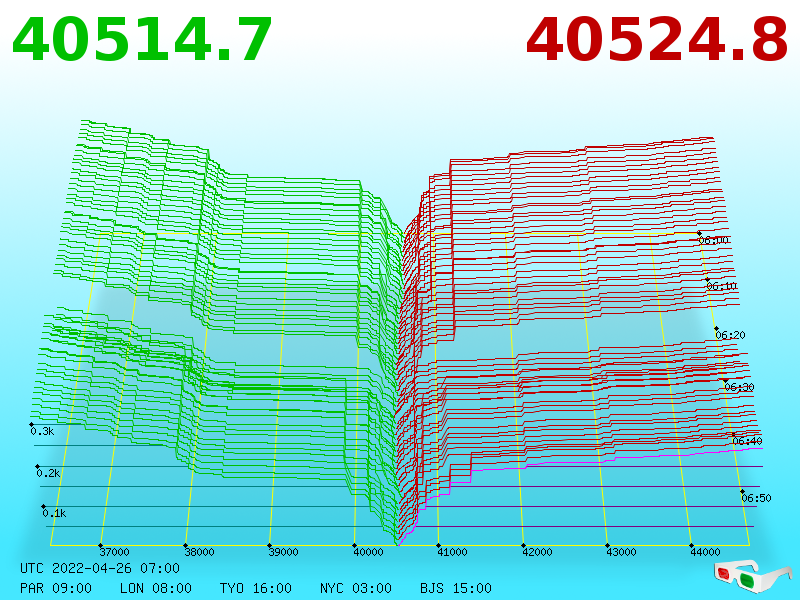Click the 39000 price axis label
Viewport: 800px width, 600px height.
283,552
